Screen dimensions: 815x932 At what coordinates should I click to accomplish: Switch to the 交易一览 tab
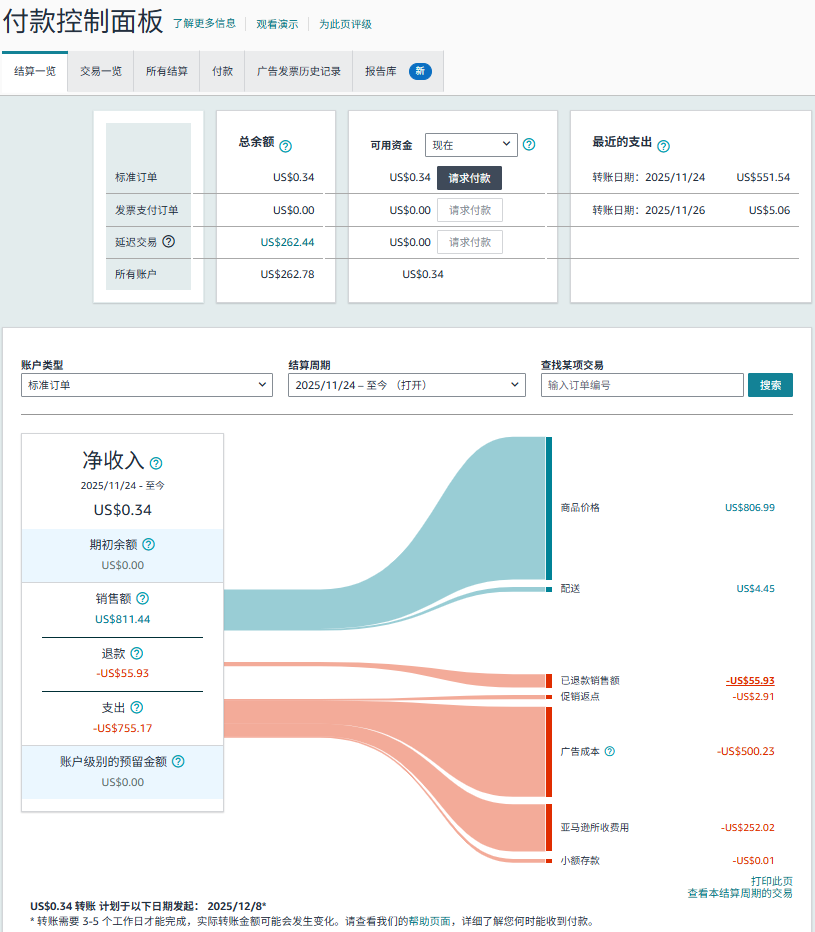click(100, 72)
